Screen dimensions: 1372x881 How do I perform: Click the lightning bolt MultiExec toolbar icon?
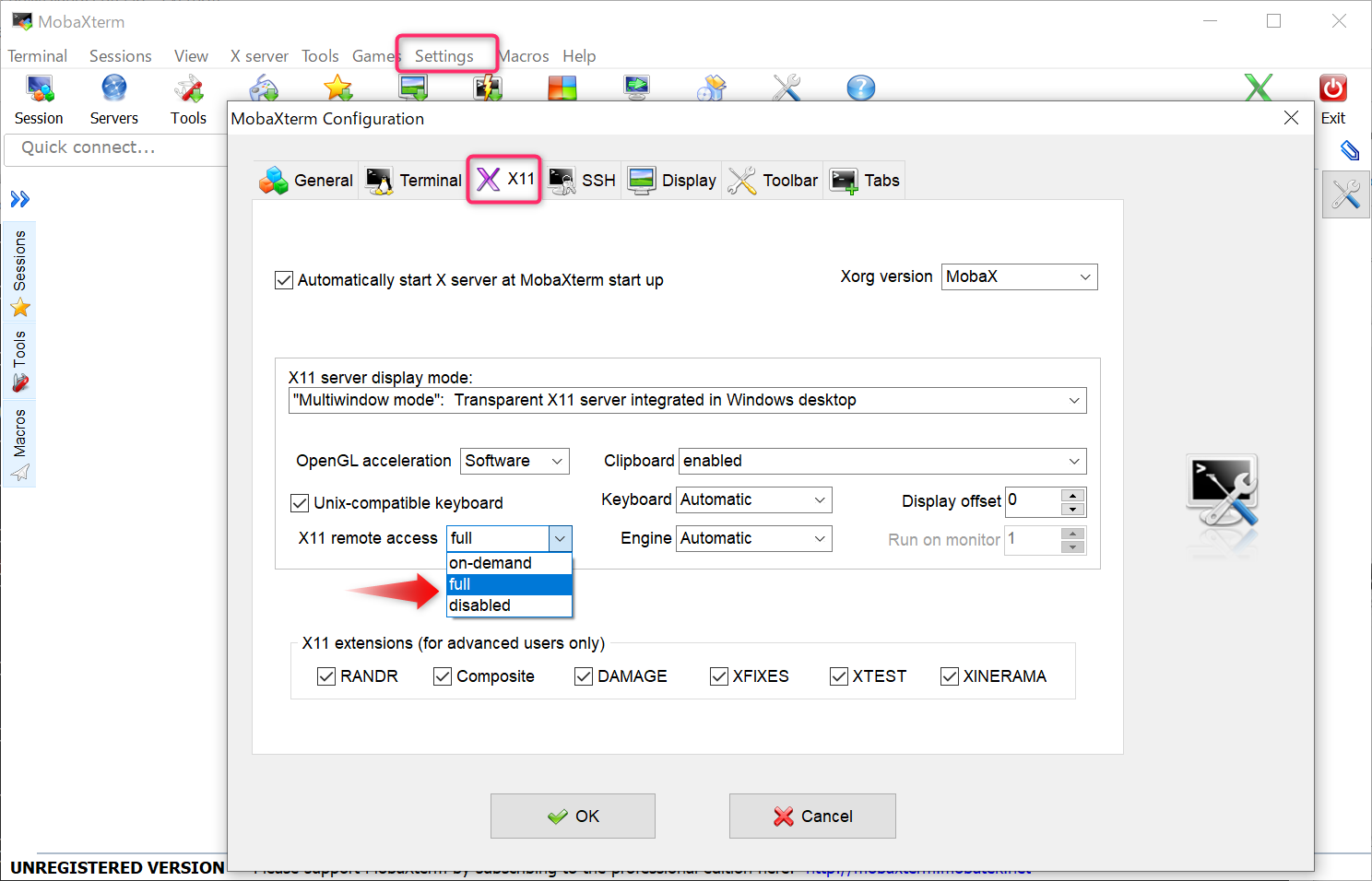(488, 88)
